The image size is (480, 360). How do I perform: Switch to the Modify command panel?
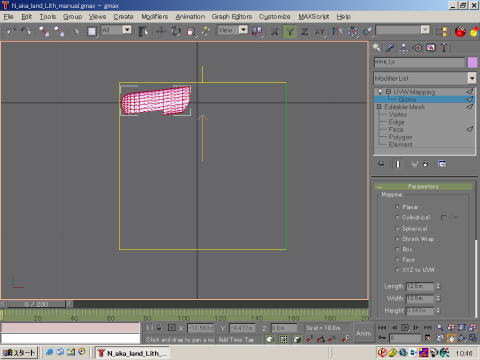390,48
